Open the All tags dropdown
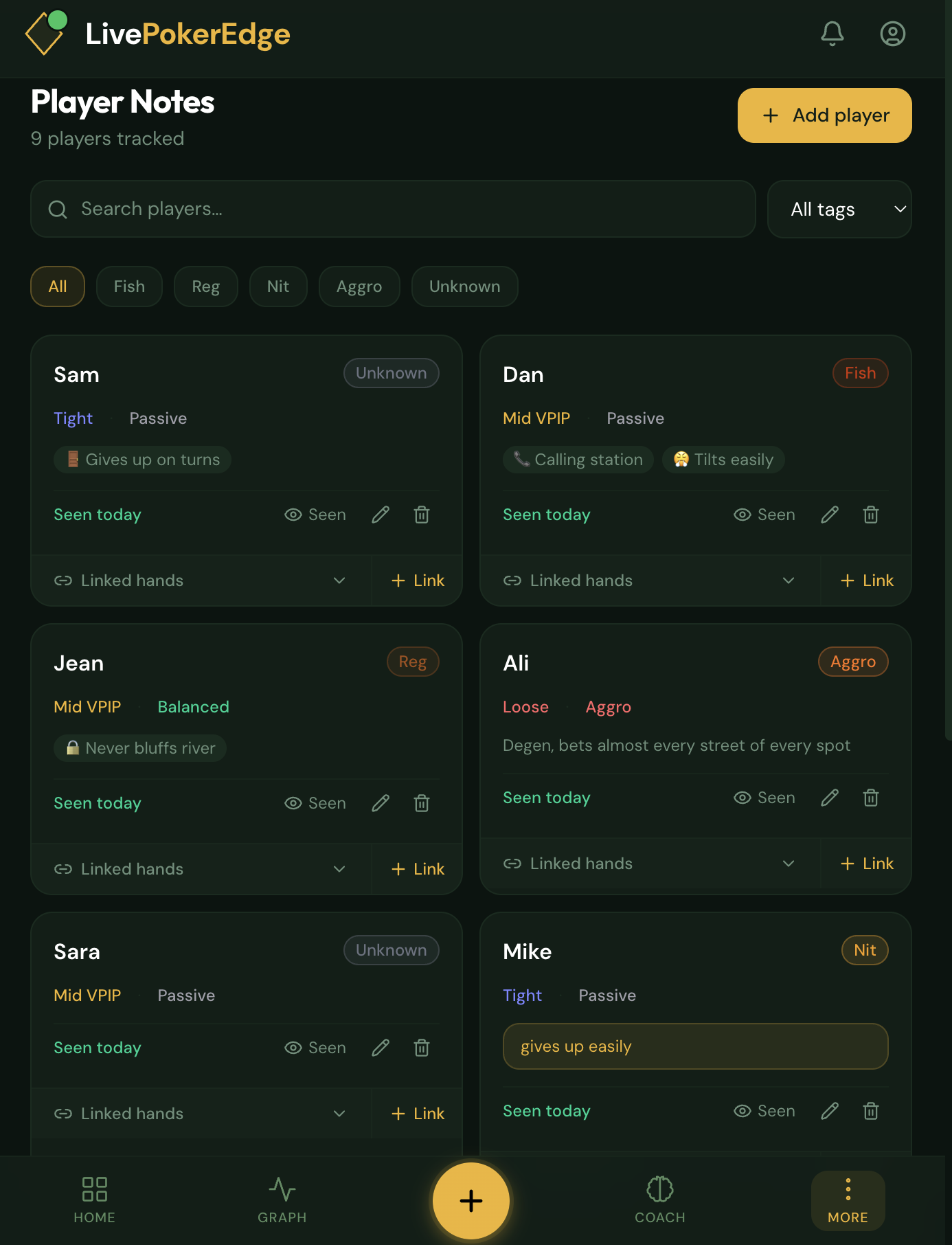 pos(839,210)
